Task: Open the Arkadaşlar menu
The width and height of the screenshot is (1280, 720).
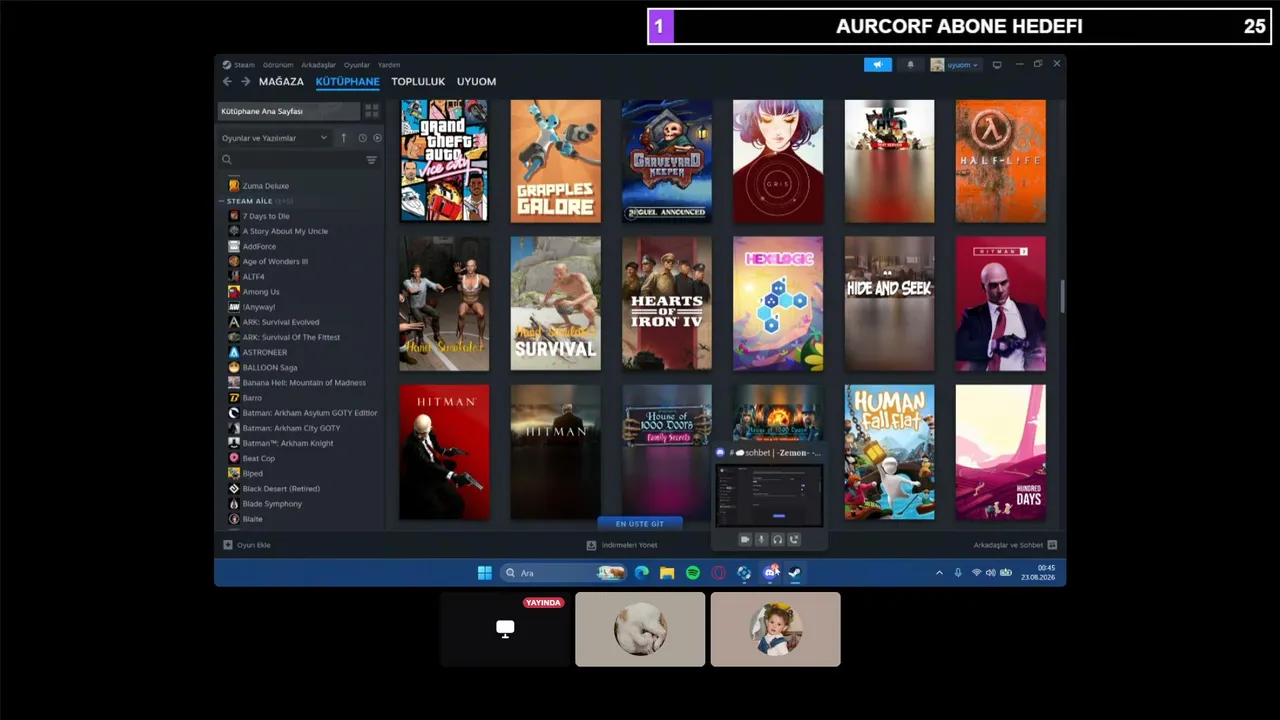Action: coord(319,65)
